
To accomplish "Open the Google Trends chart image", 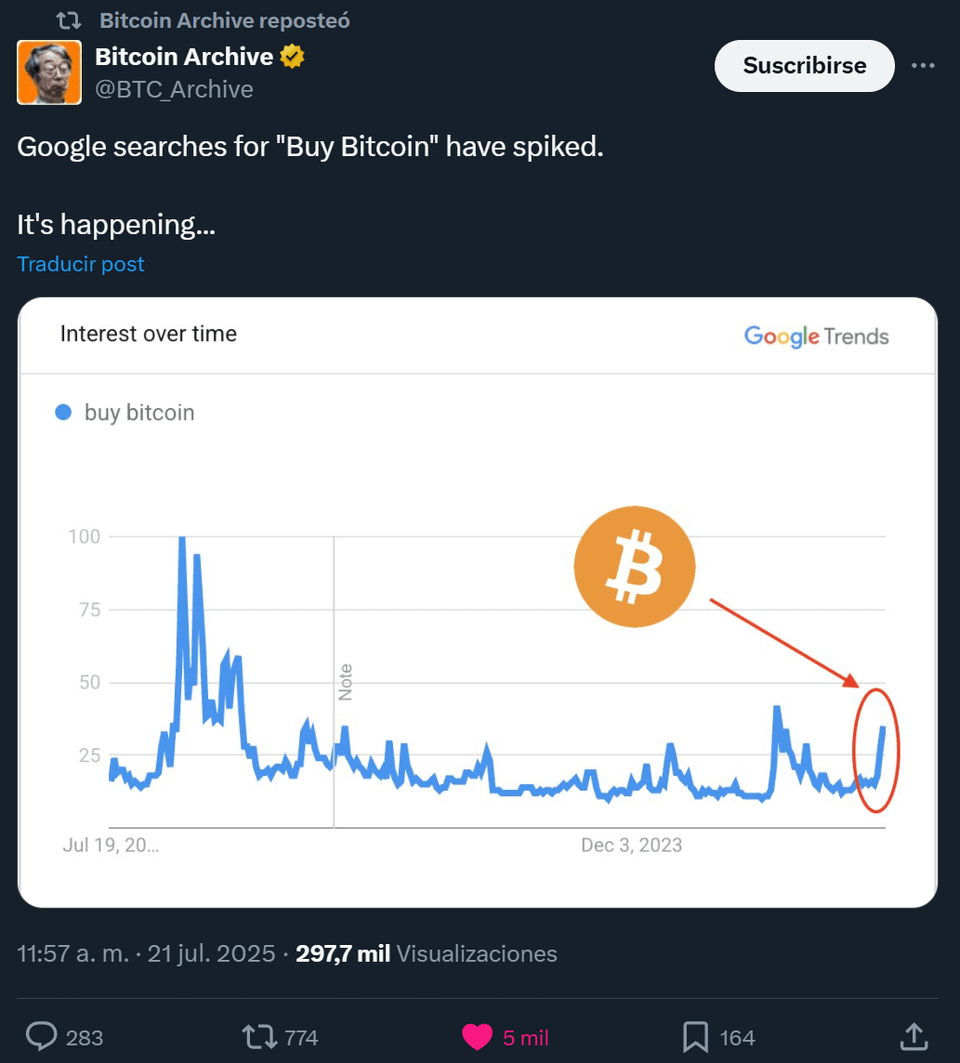I will (x=477, y=602).
